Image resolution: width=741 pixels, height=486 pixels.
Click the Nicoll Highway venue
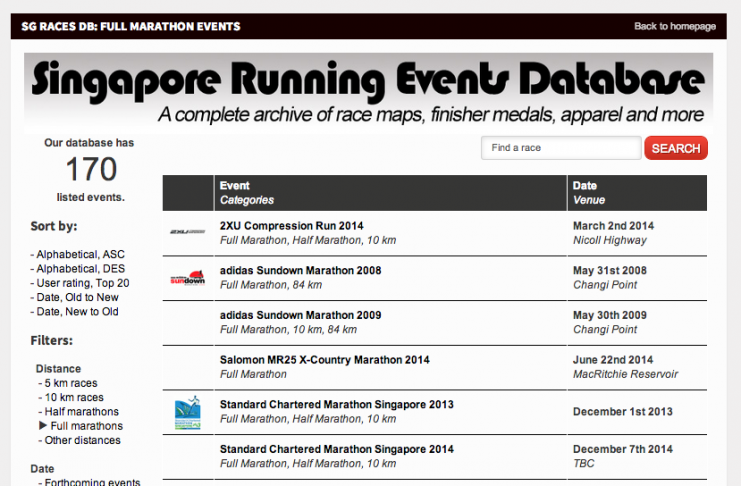coord(610,240)
